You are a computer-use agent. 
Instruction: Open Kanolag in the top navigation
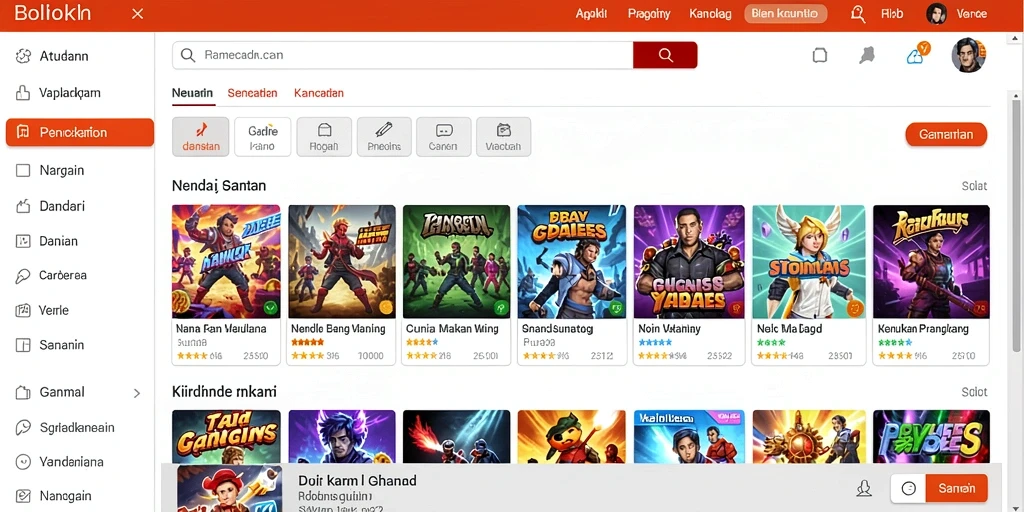(x=711, y=14)
